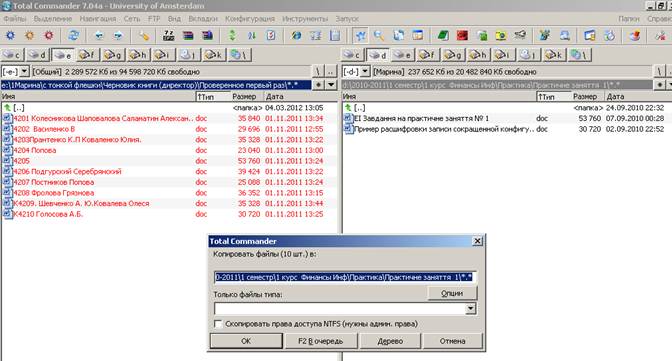Image resolution: width=672 pixels, height=361 pixels.
Task: Open the Файлы menu
Action: coord(15,19)
